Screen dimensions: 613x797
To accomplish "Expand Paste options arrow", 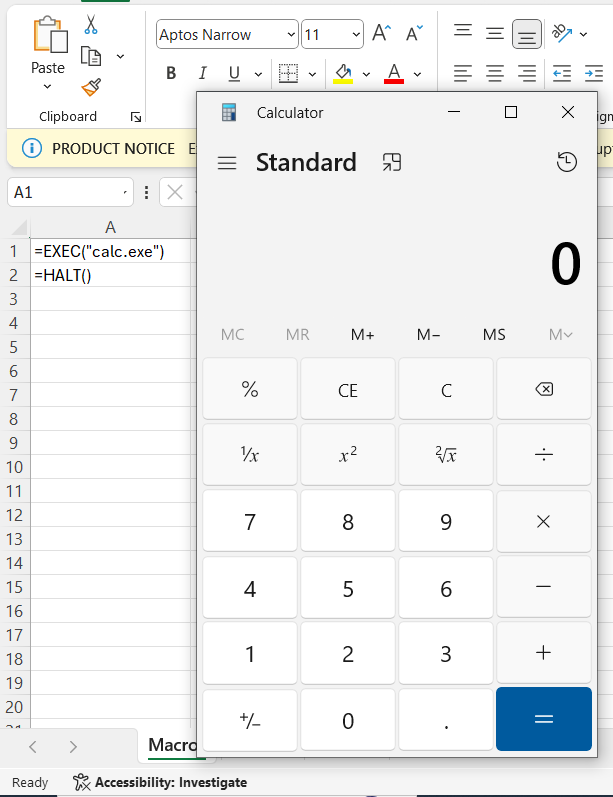I will pyautogui.click(x=47, y=87).
